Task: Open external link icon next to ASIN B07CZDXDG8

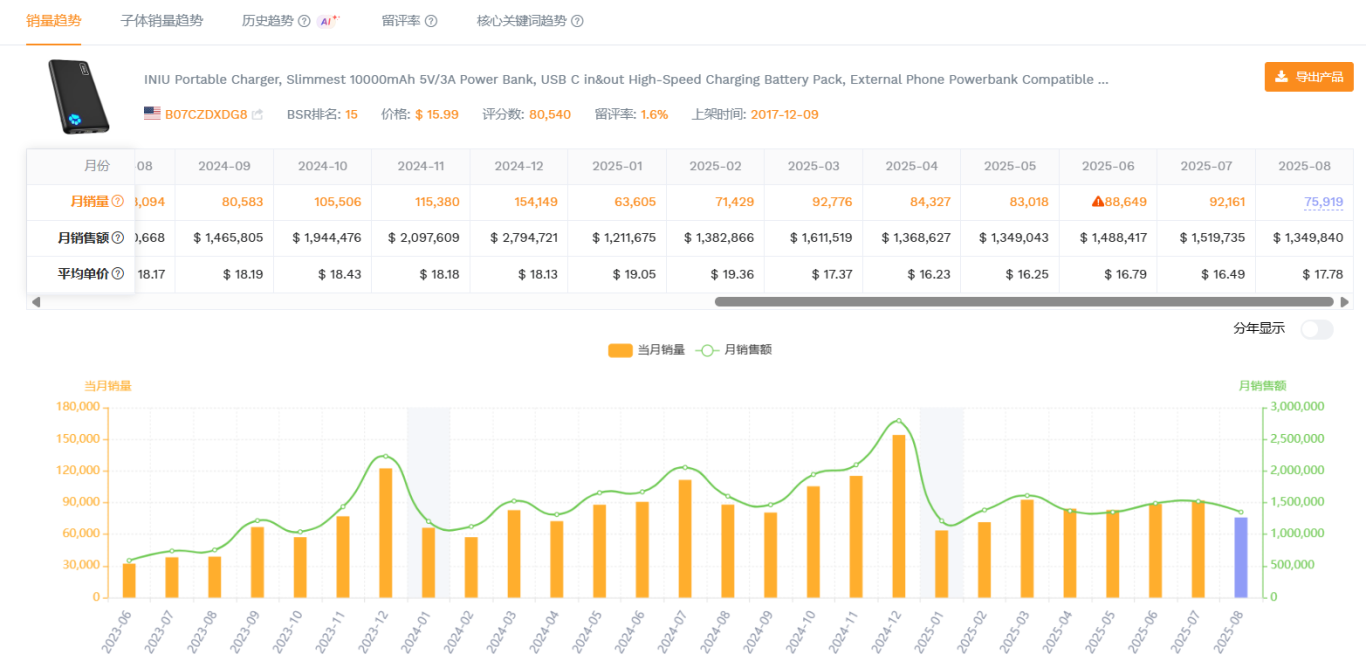Action: tap(257, 115)
